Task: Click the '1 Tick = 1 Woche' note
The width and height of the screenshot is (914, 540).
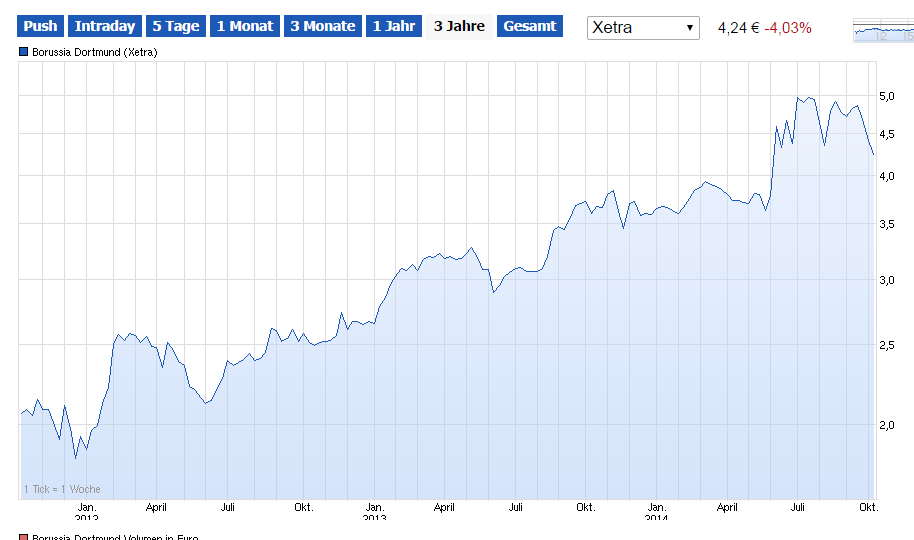Action: 62,490
